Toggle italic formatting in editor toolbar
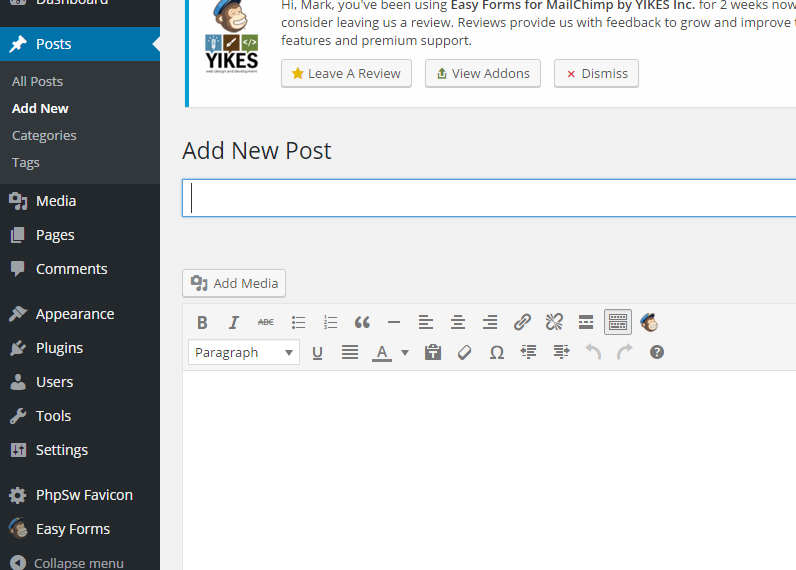Screen dimensions: 796x570 (234, 322)
